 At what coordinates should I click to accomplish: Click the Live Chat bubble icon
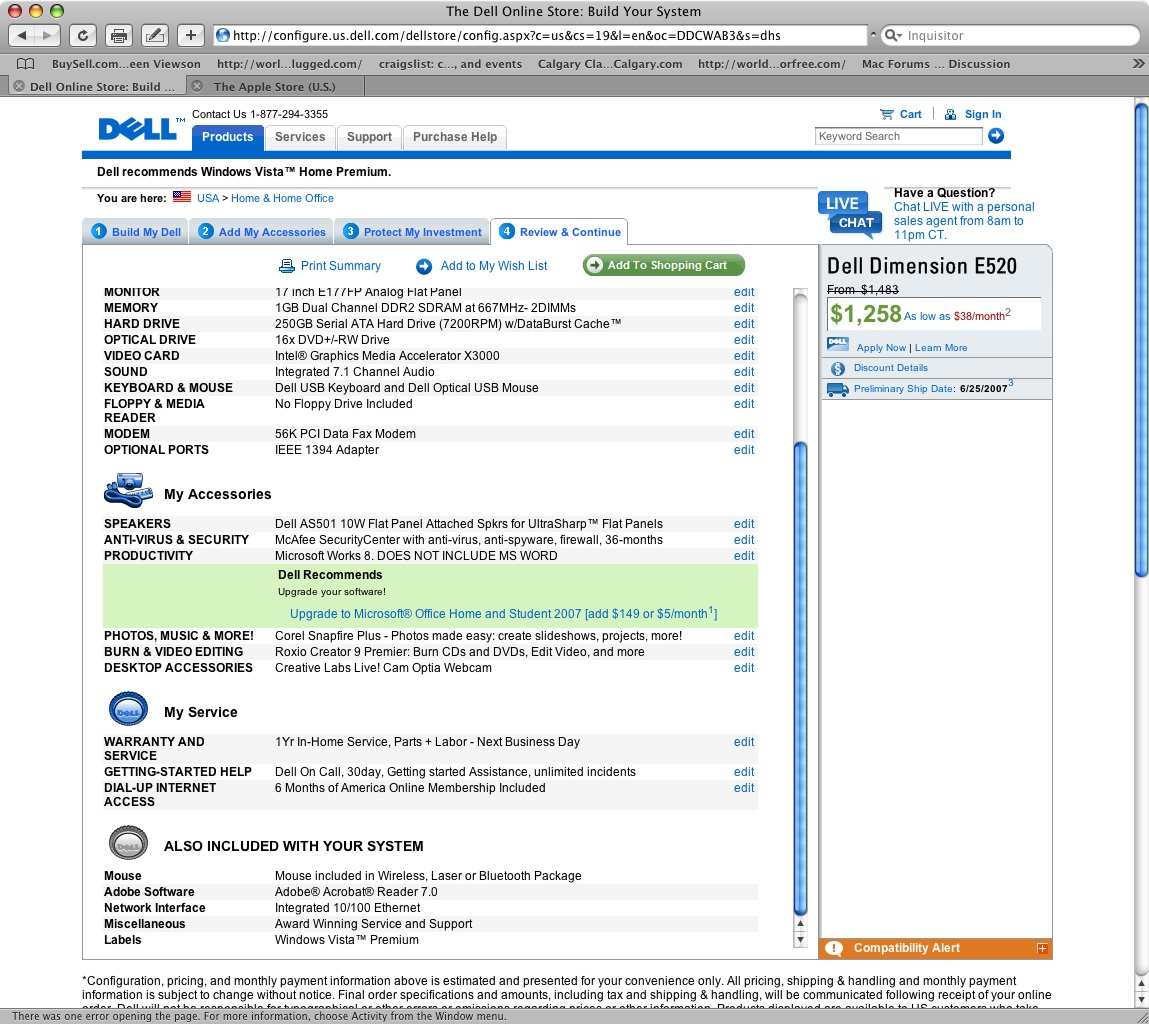tap(850, 213)
